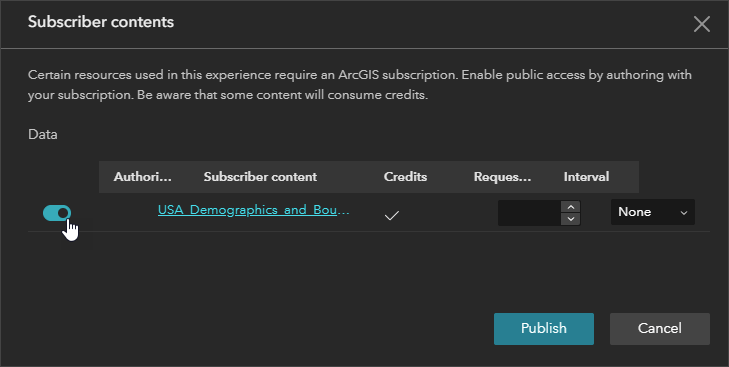Select the Reques... column header

pyautogui.click(x=502, y=177)
